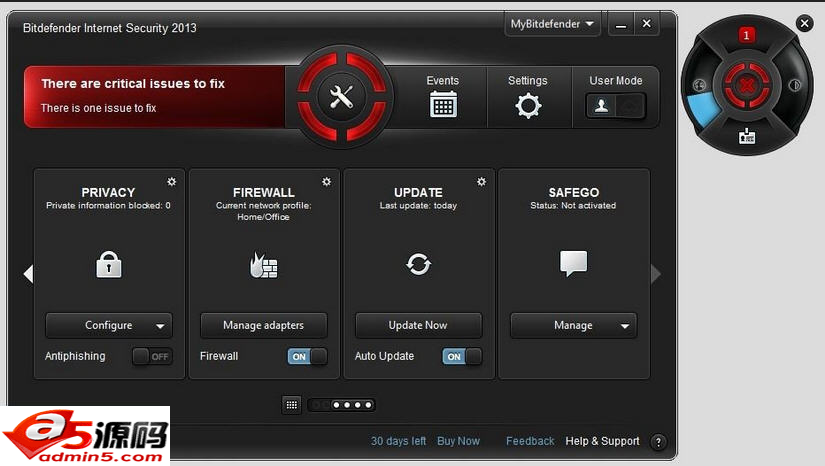Click the module page indicator dots
Viewport: 825px width, 466px height.
341,405
